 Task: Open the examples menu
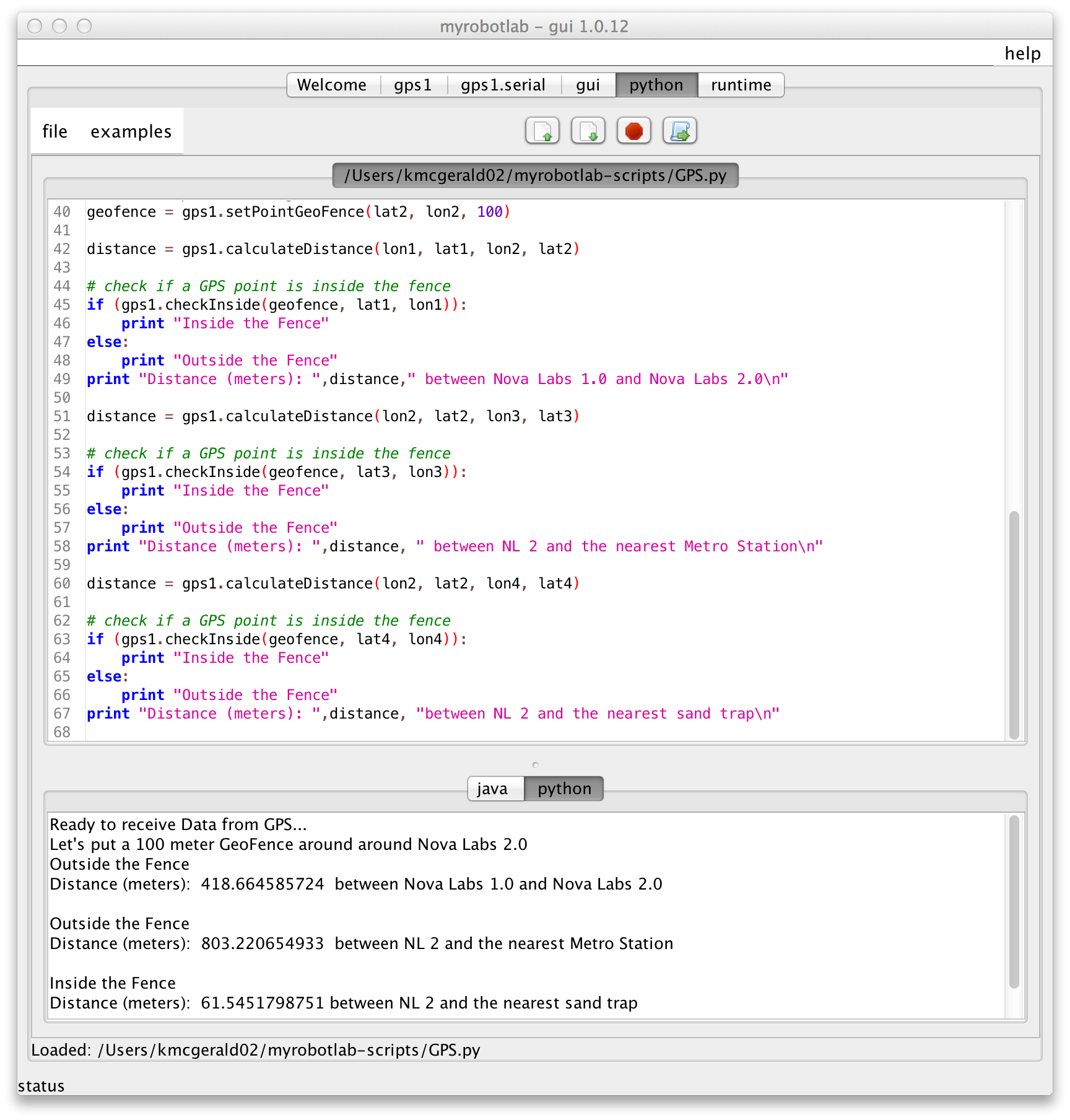coord(131,131)
